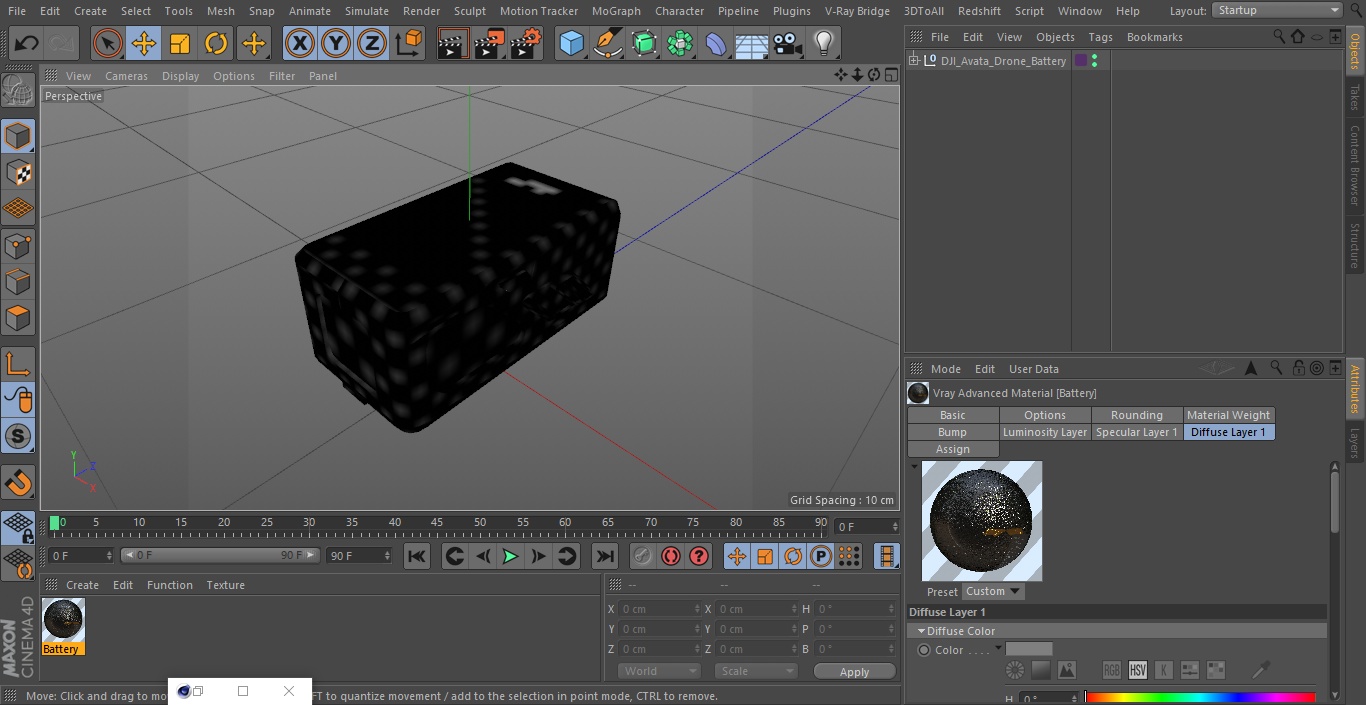Pick color with eyedropper icon

tap(1262, 669)
